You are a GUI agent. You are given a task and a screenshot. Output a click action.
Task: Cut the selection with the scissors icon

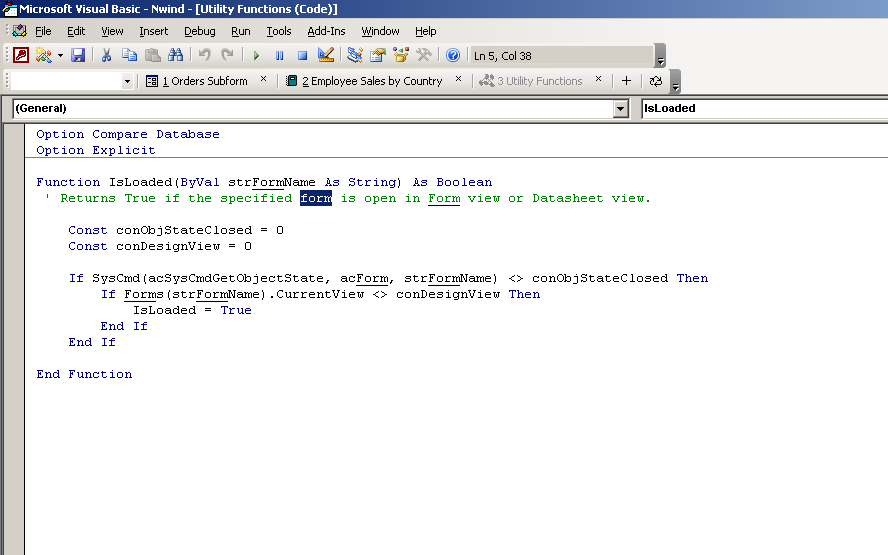coord(106,55)
